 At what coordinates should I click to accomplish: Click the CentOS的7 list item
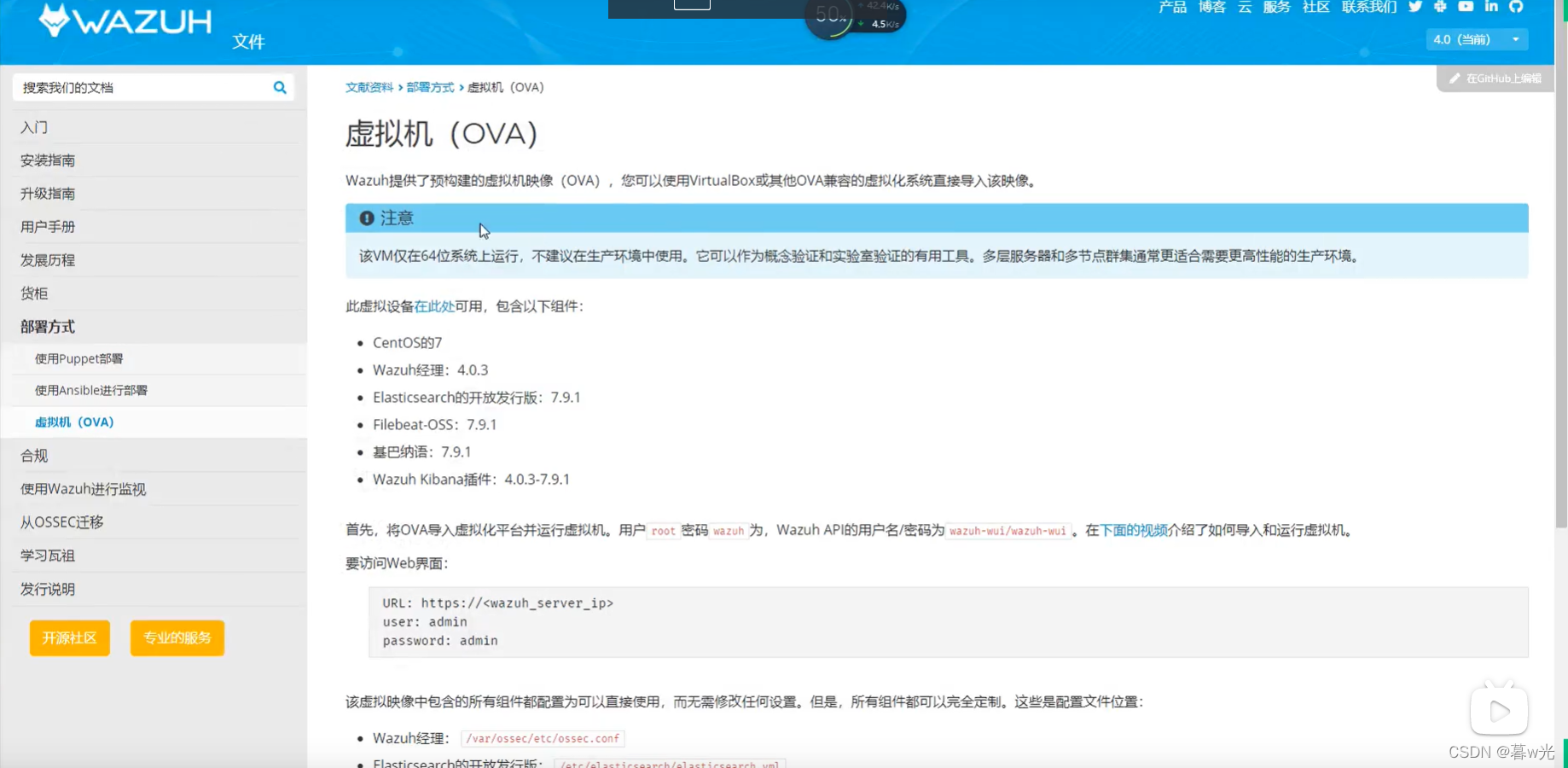click(407, 343)
